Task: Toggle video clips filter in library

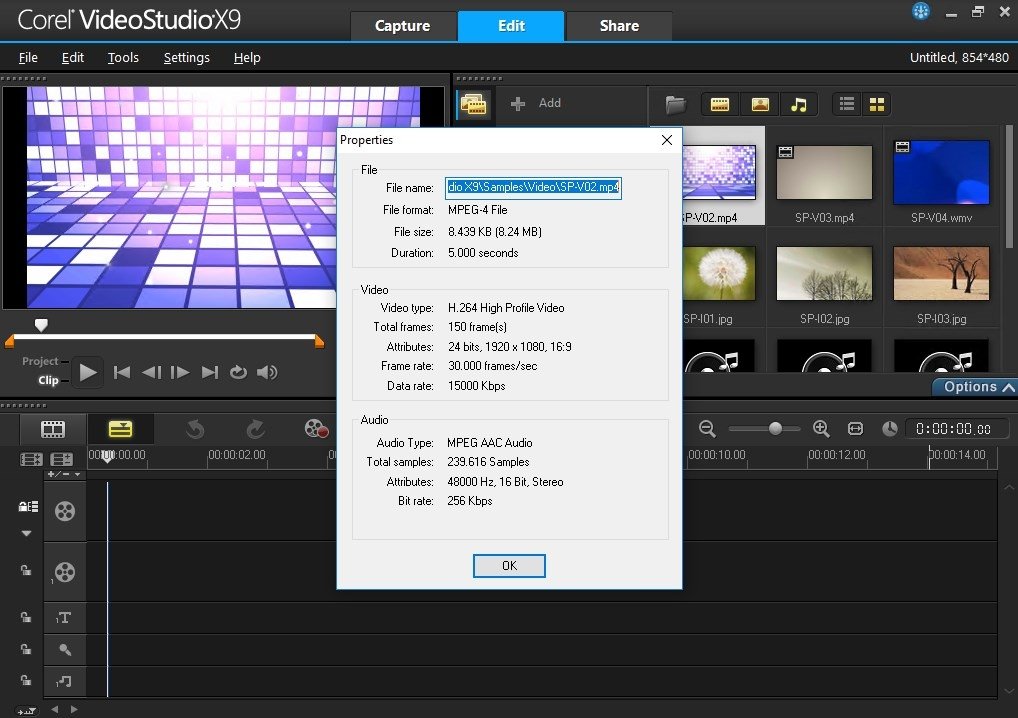Action: pos(719,104)
